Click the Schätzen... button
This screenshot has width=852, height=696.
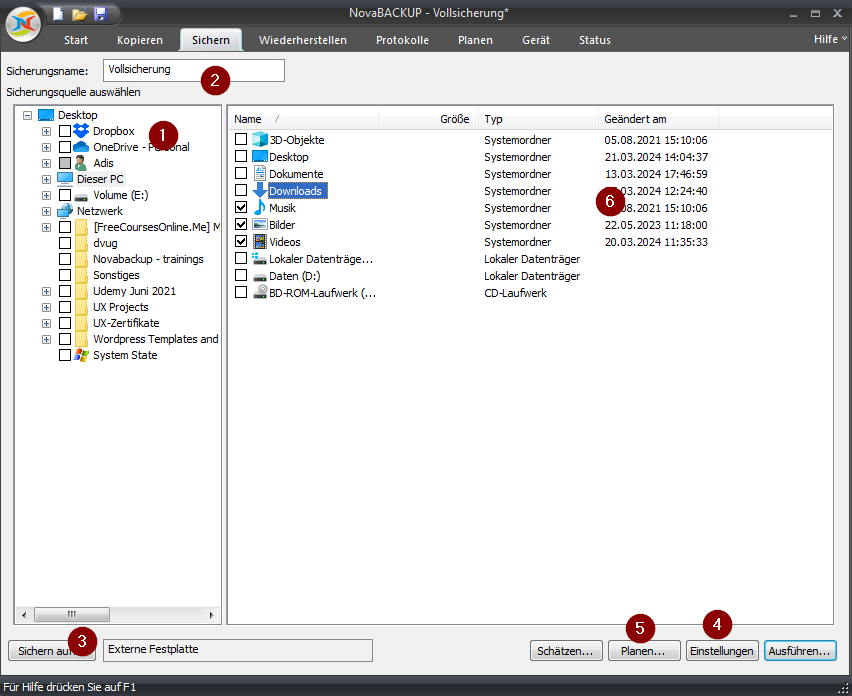tap(566, 651)
